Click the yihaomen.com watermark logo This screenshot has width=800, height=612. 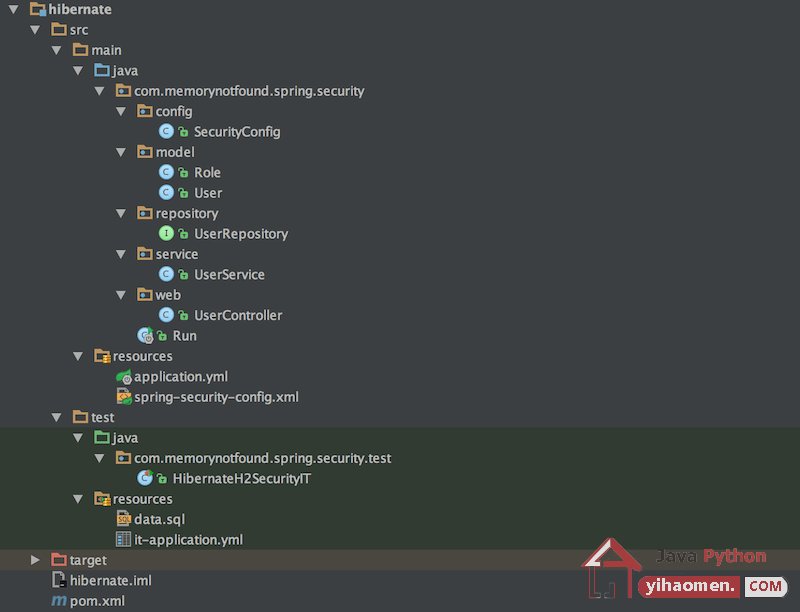pos(684,569)
